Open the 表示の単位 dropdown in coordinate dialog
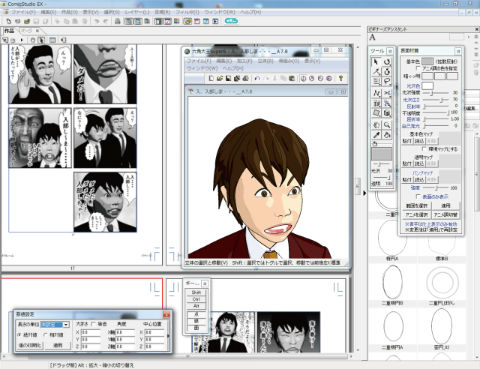 (66, 324)
